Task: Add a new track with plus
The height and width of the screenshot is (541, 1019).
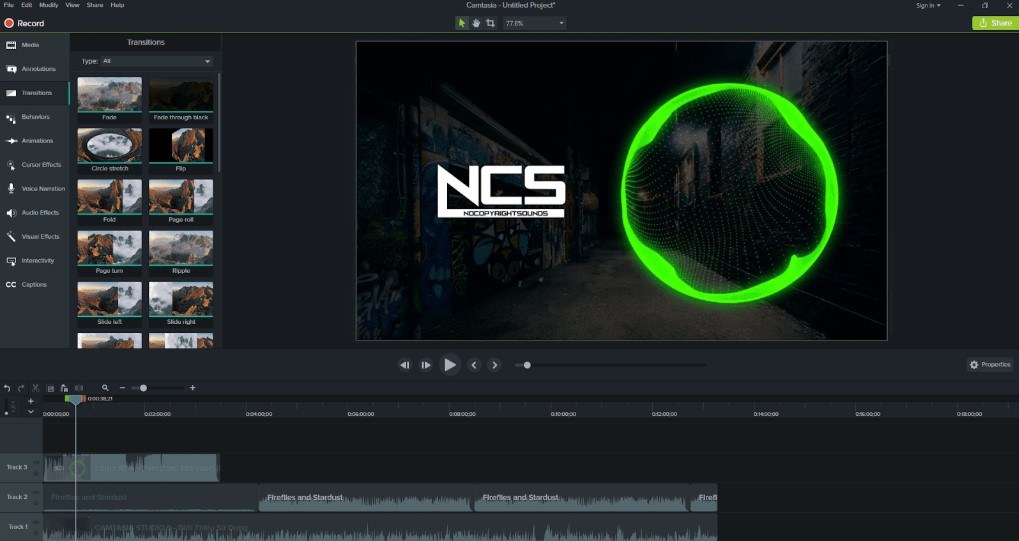Action: pos(31,401)
